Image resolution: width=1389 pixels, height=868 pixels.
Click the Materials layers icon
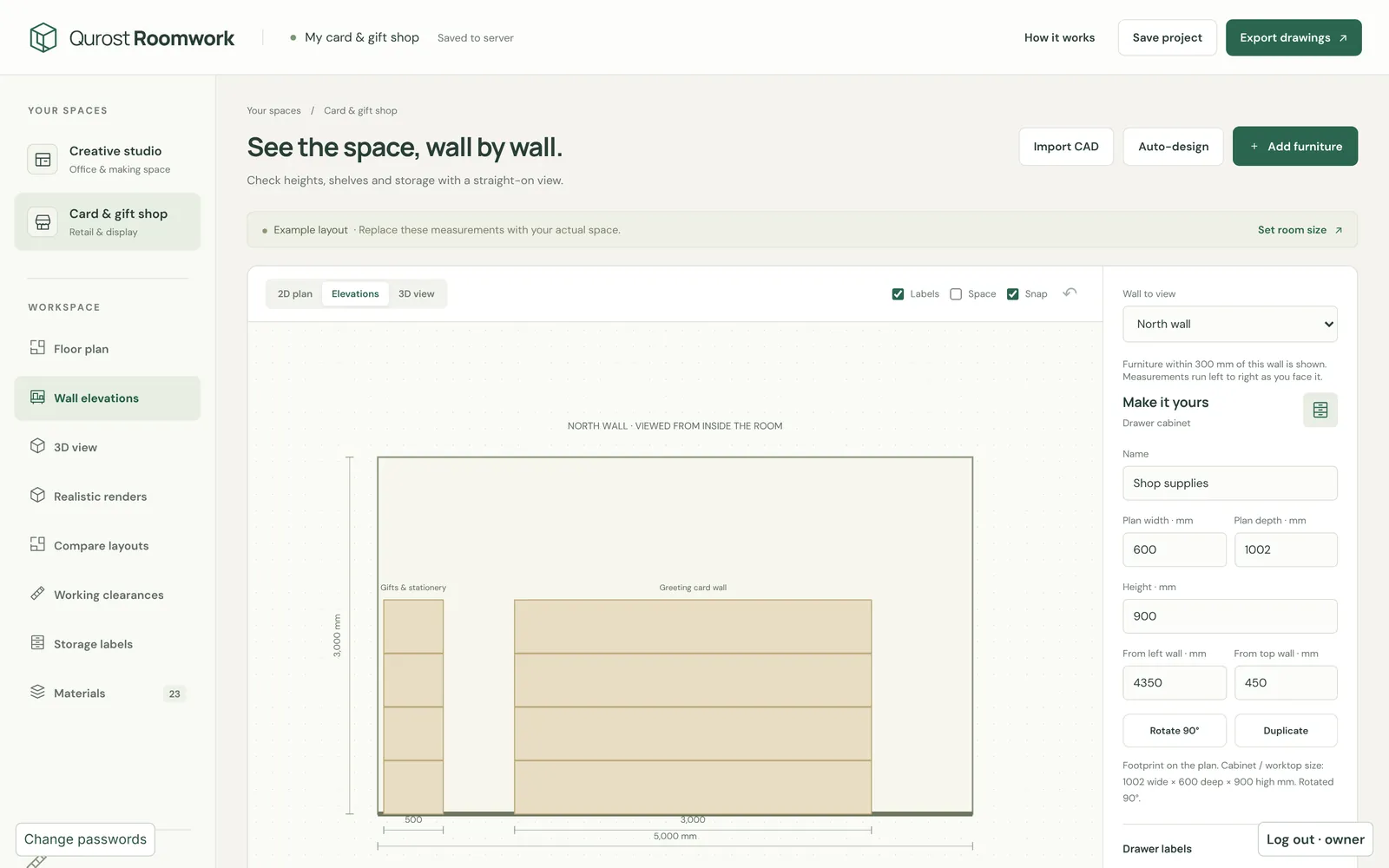point(37,692)
